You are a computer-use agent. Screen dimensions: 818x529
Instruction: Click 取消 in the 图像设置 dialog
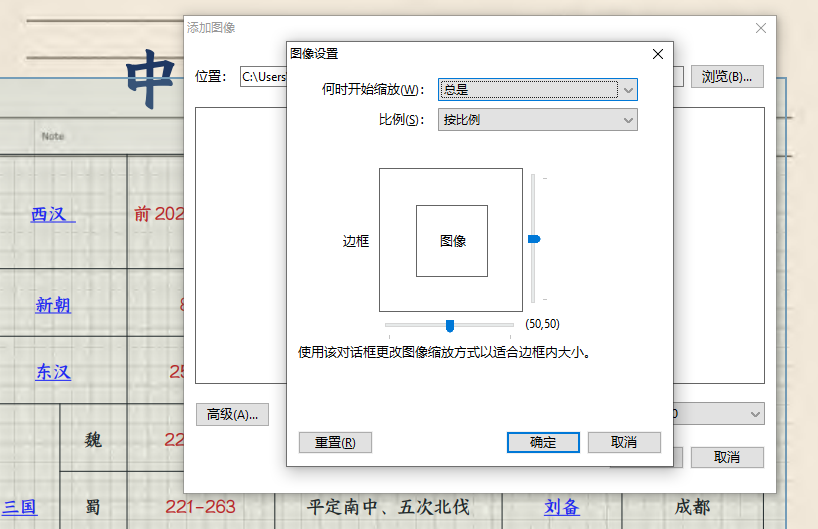click(x=624, y=442)
